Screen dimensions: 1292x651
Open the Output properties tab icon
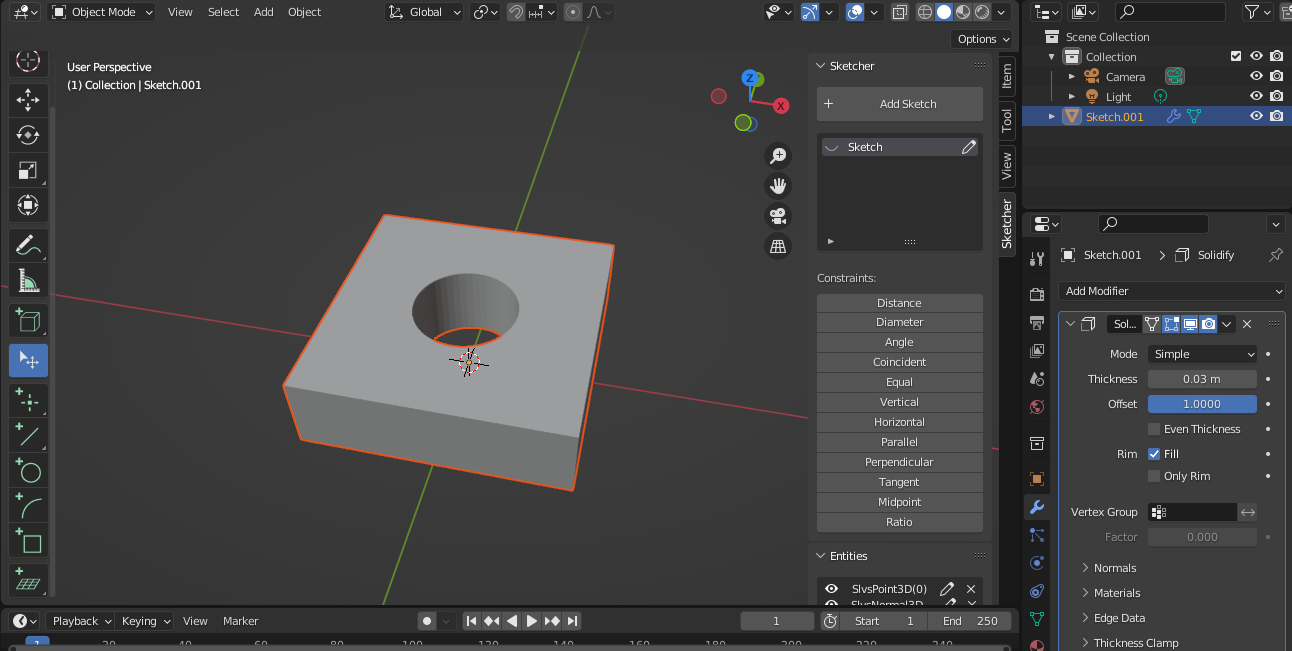(1037, 322)
